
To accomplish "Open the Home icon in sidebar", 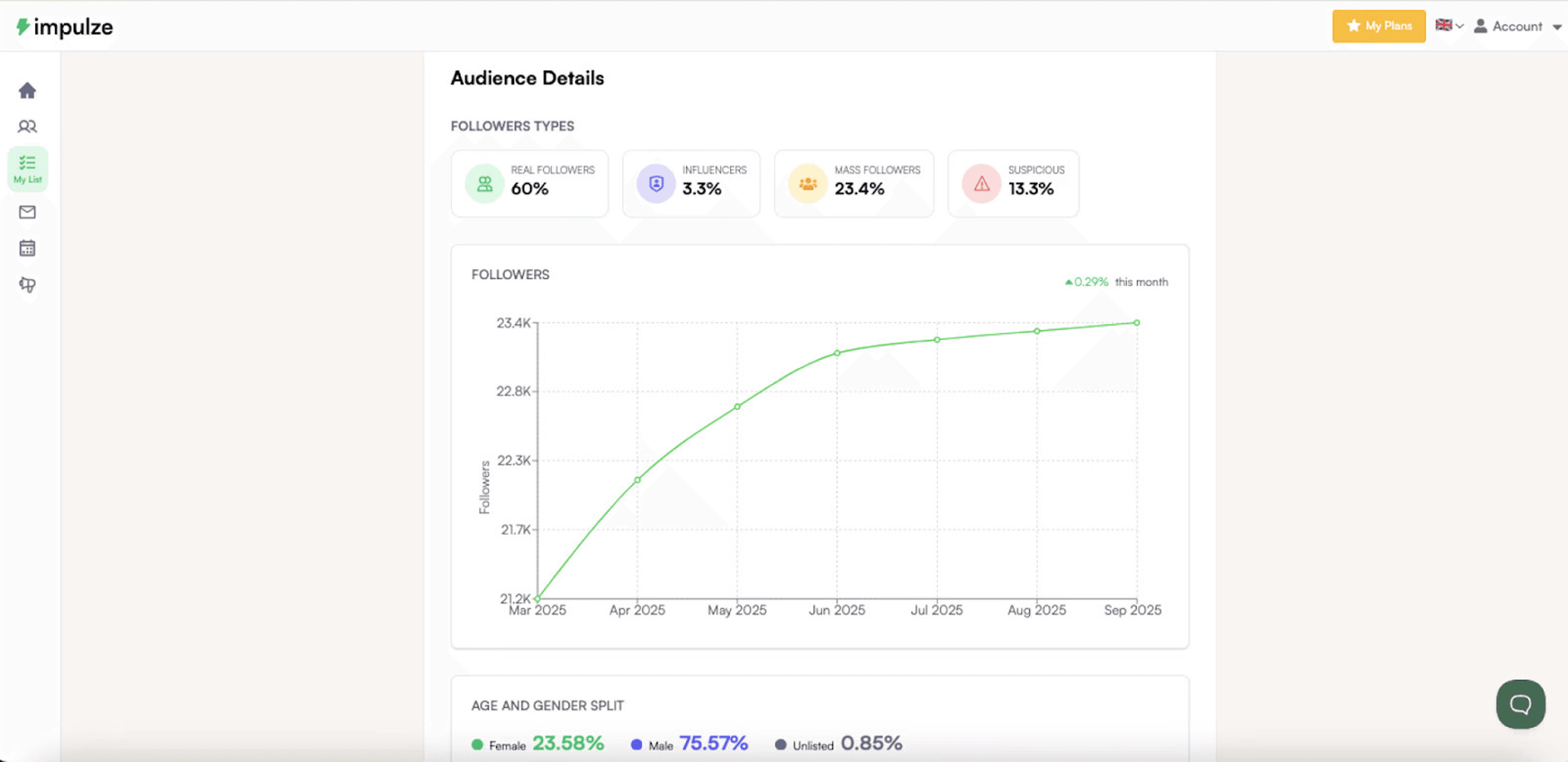I will [27, 91].
